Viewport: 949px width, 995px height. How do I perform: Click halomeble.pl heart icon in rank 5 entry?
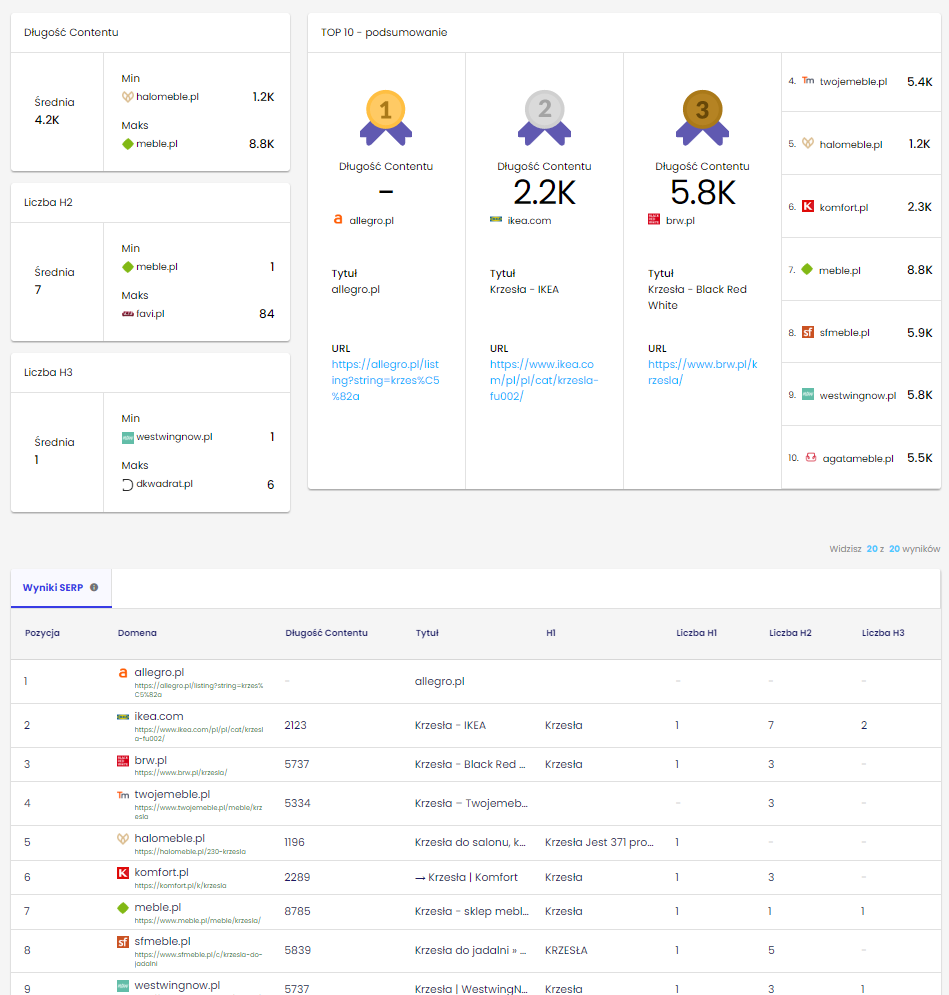(x=808, y=143)
